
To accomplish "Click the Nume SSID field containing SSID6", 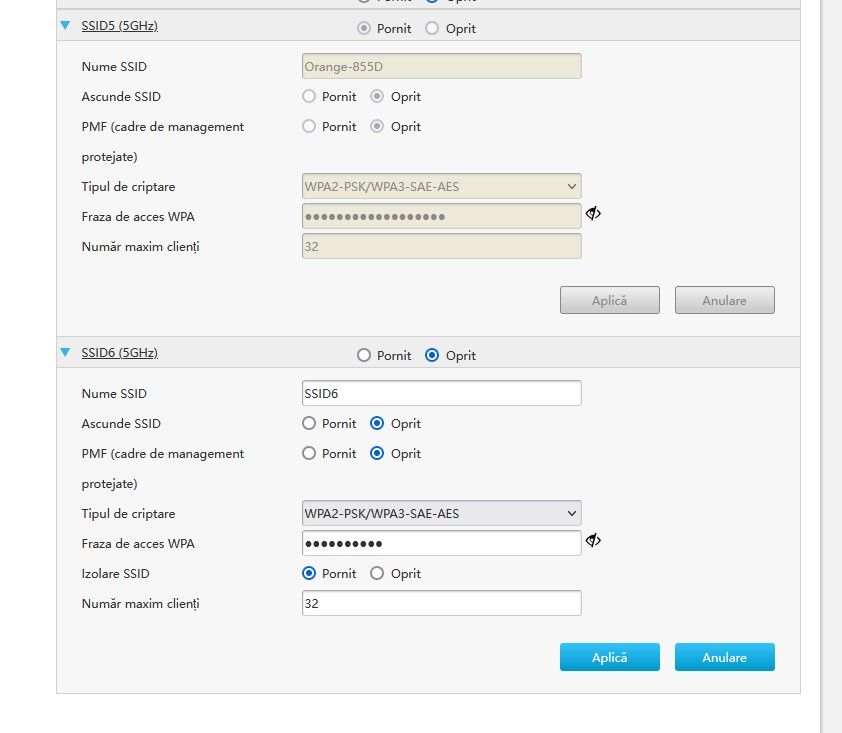I will [x=441, y=394].
